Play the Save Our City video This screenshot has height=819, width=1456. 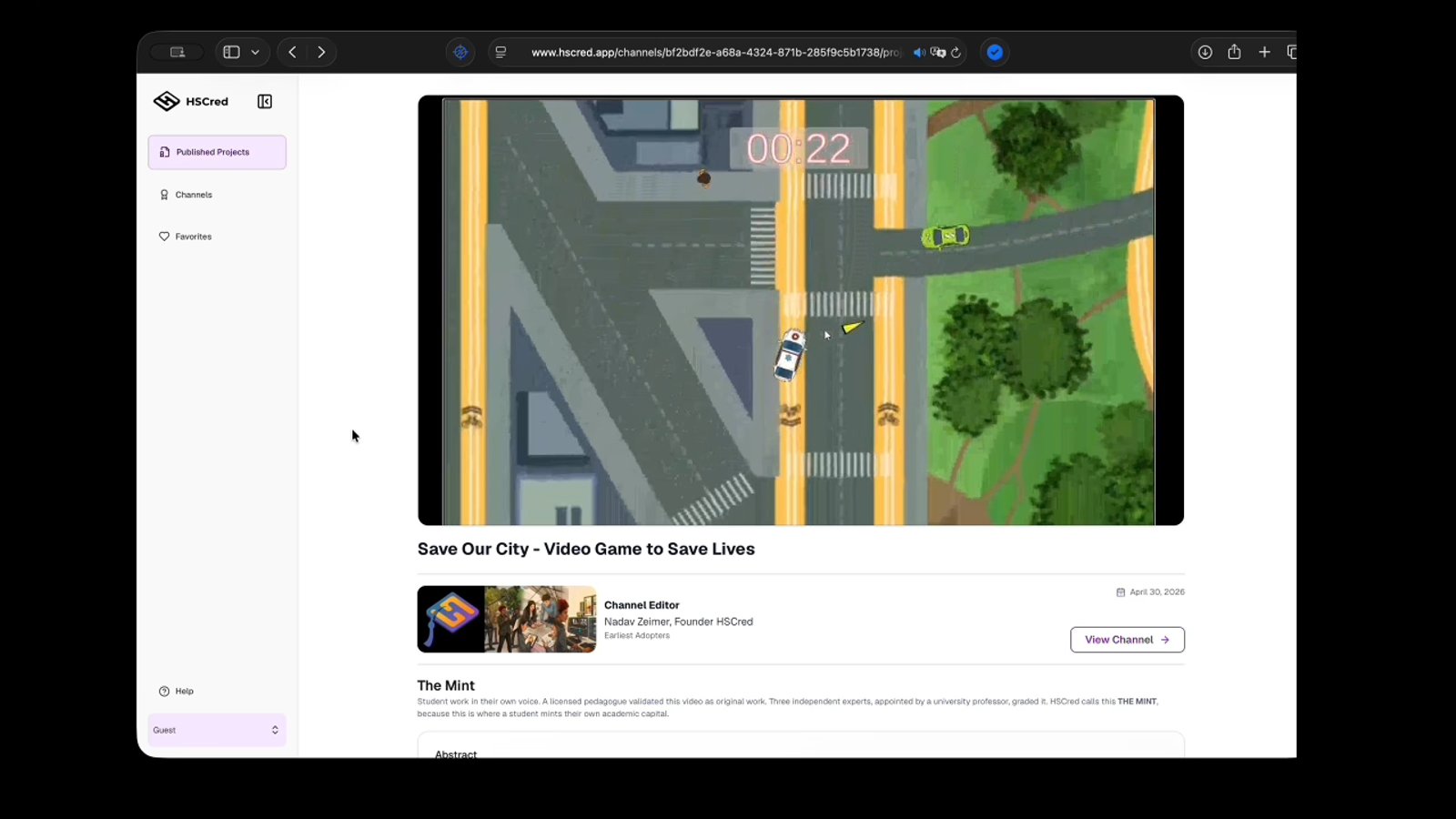800,310
